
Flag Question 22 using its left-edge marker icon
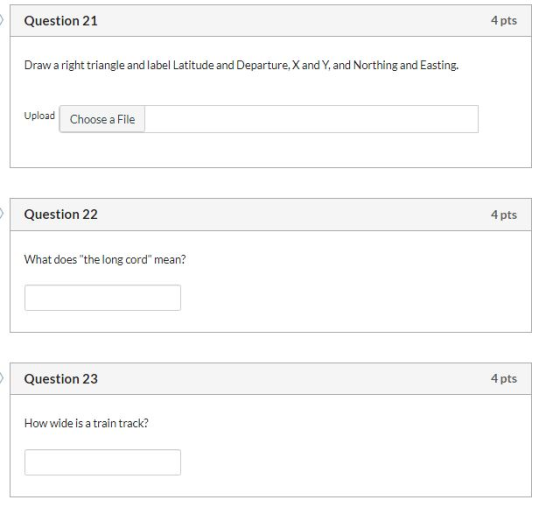point(1,214)
